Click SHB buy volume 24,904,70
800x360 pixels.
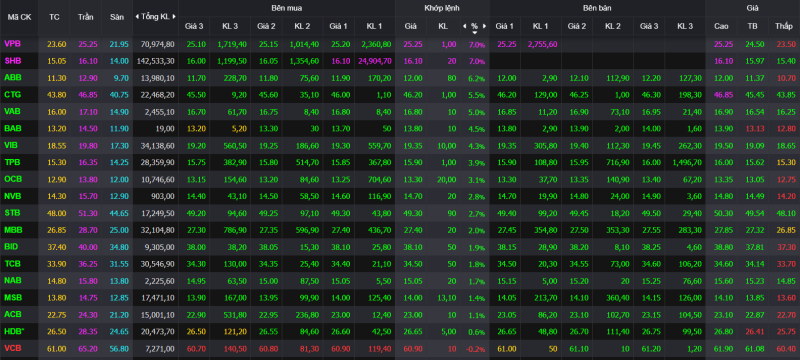[x=374, y=61]
